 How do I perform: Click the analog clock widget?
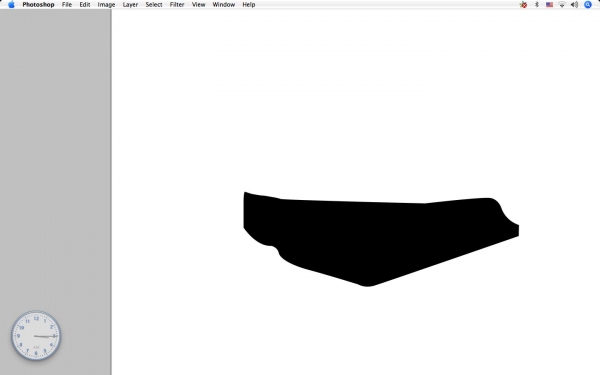pyautogui.click(x=36, y=336)
